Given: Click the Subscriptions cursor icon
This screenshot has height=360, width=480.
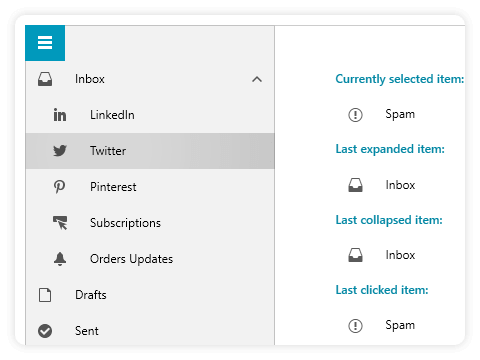Looking at the screenshot, I should click(x=60, y=223).
